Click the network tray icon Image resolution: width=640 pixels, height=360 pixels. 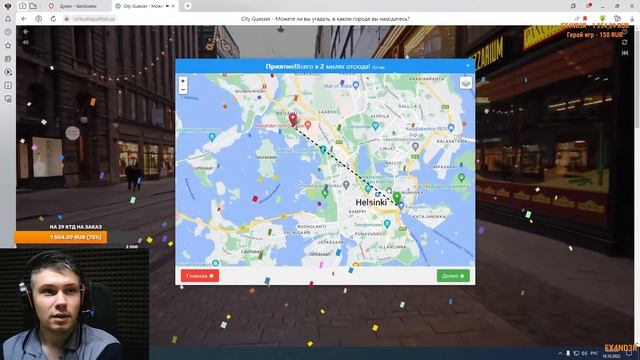tap(576, 353)
